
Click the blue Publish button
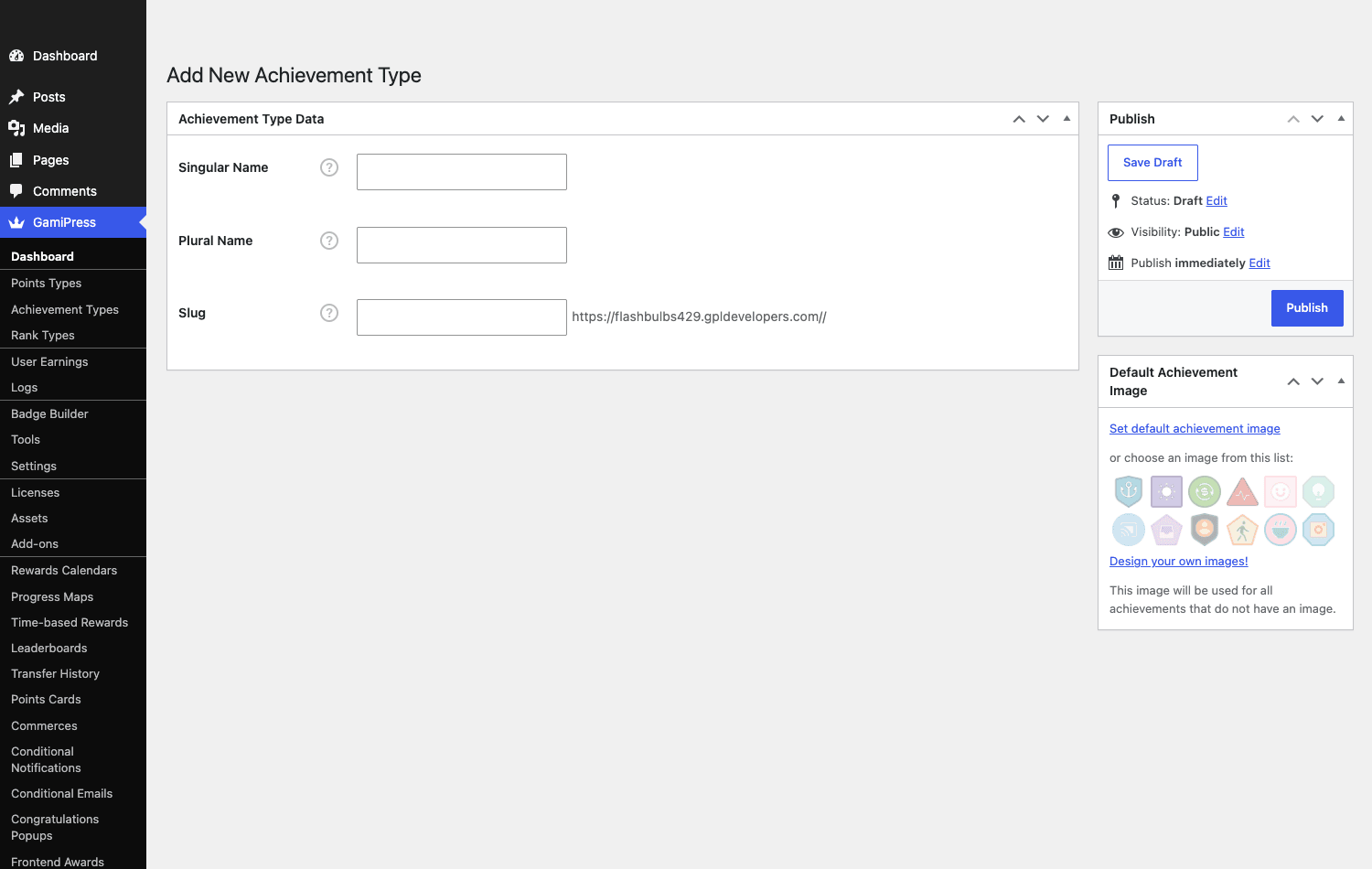pos(1307,308)
